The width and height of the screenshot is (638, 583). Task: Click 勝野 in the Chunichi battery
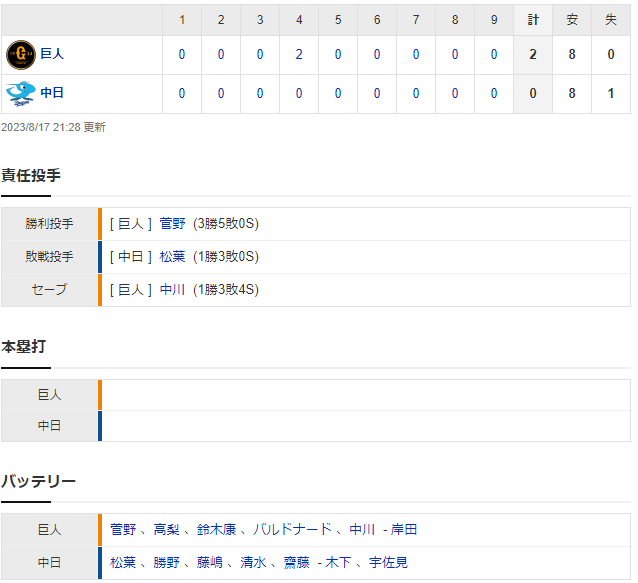coord(166,563)
